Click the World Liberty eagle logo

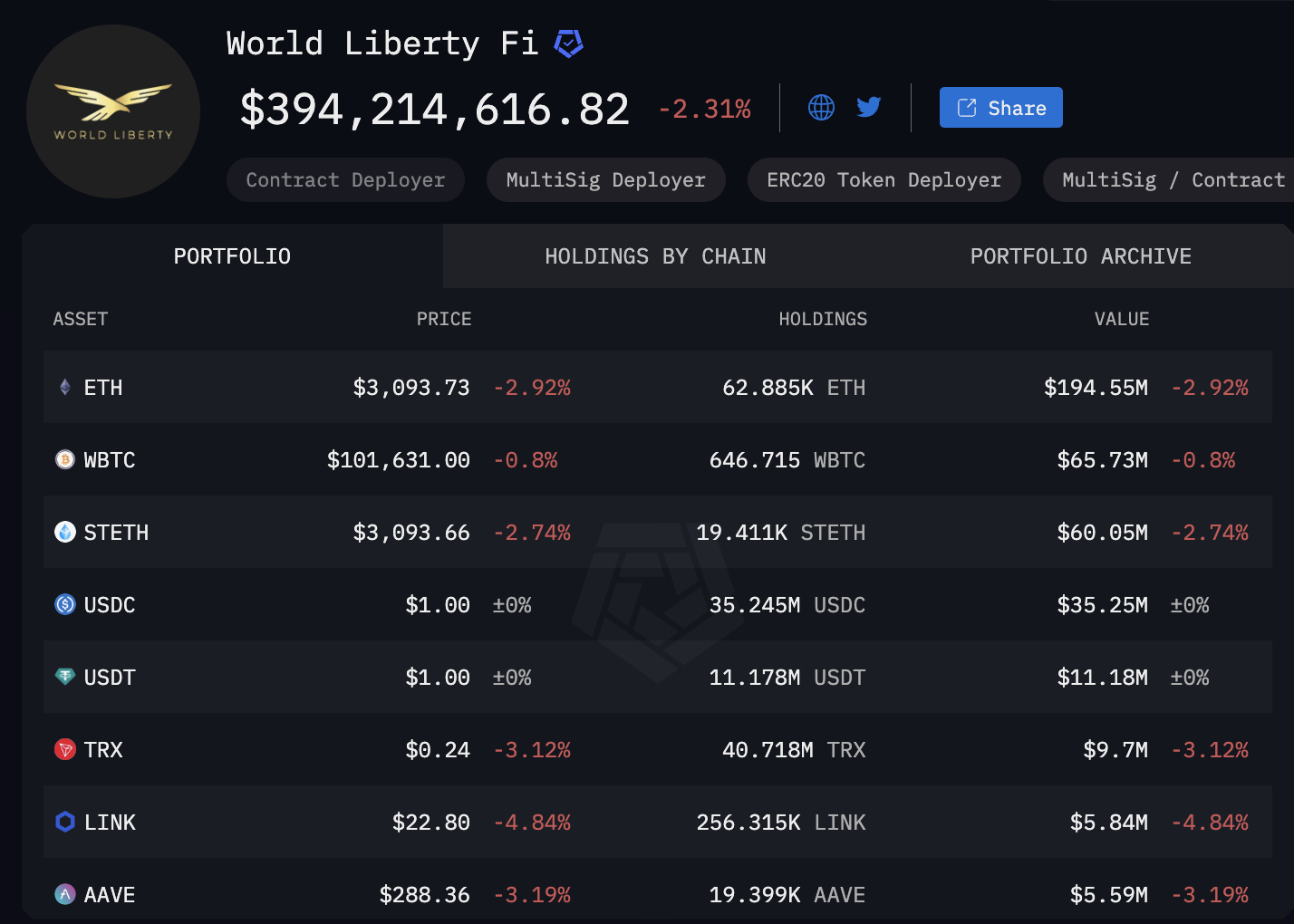(x=113, y=111)
